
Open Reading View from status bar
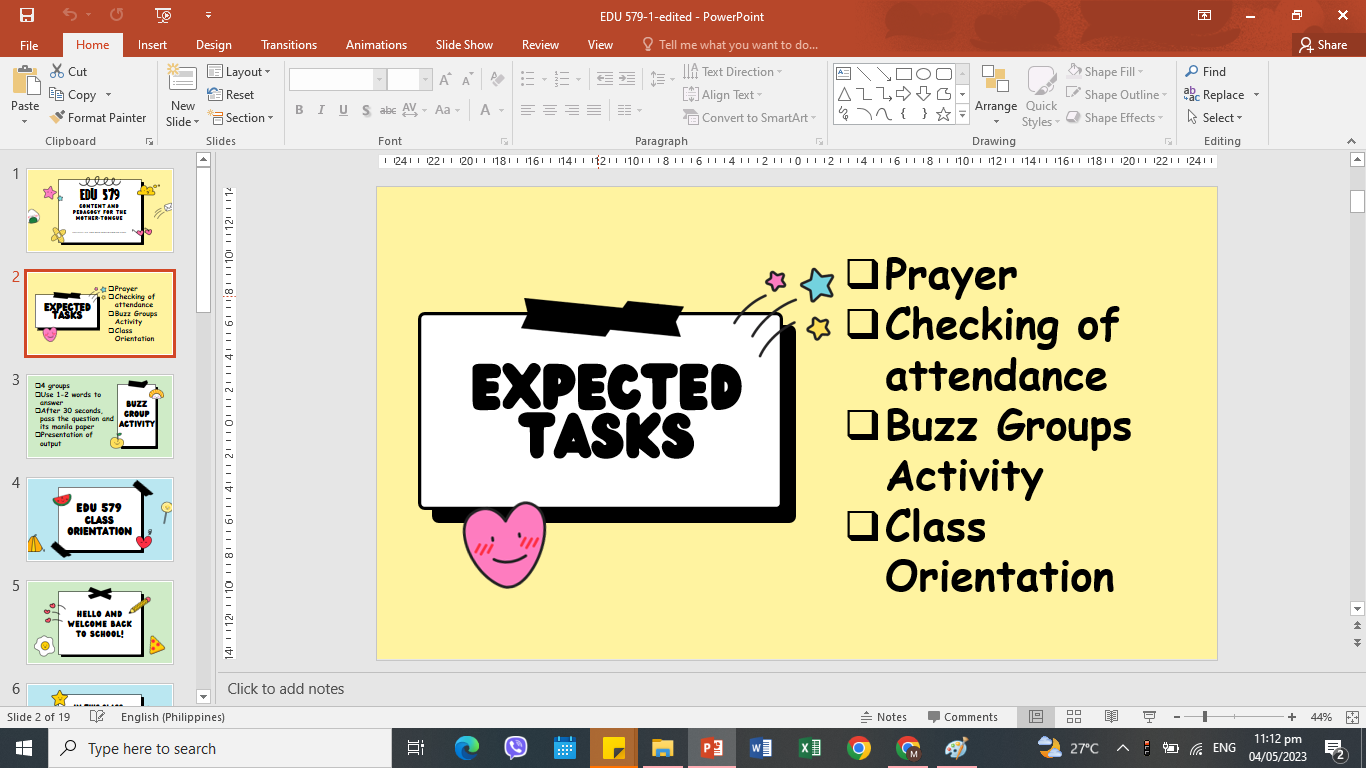pos(1111,717)
